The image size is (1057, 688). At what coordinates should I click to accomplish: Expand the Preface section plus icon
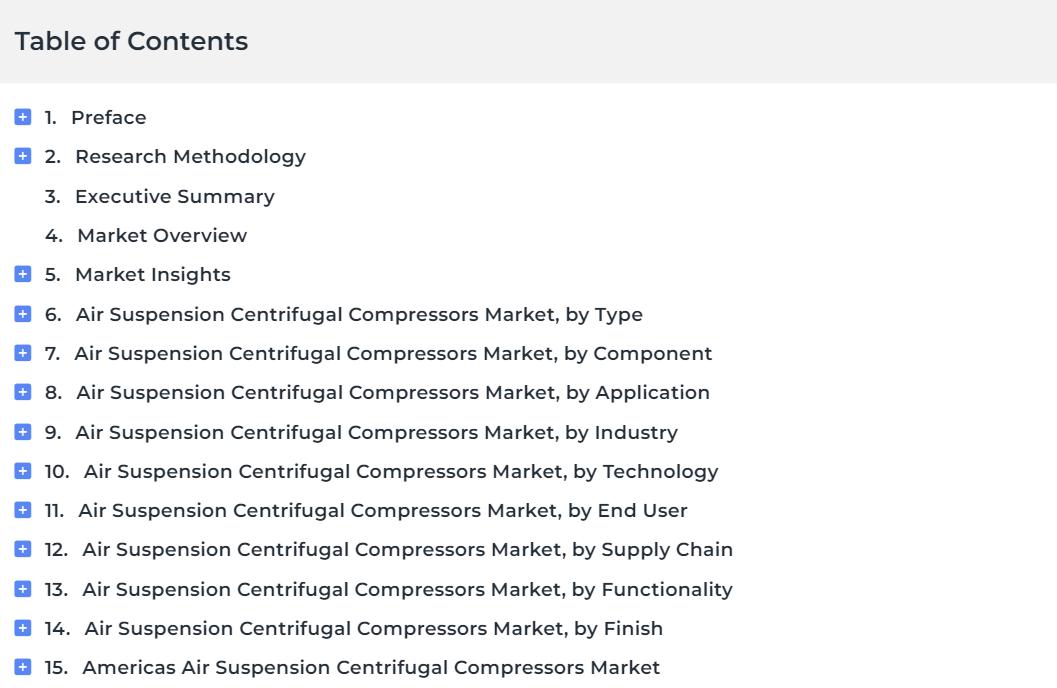pos(23,117)
